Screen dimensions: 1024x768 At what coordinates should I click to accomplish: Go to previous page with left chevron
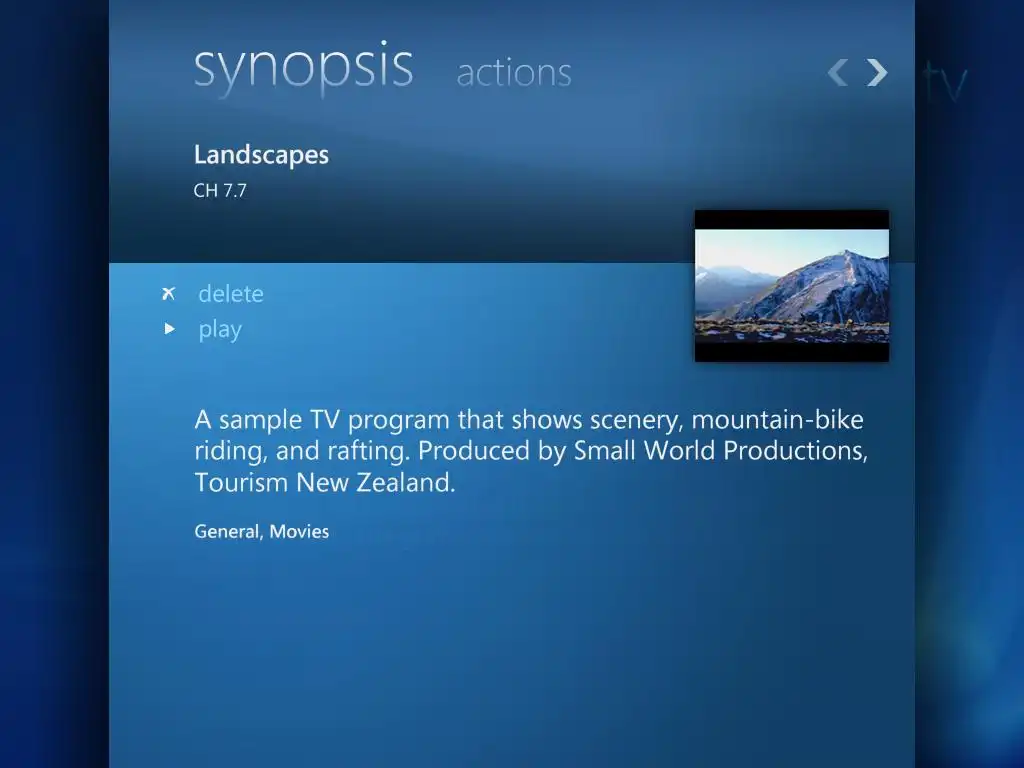(x=838, y=72)
